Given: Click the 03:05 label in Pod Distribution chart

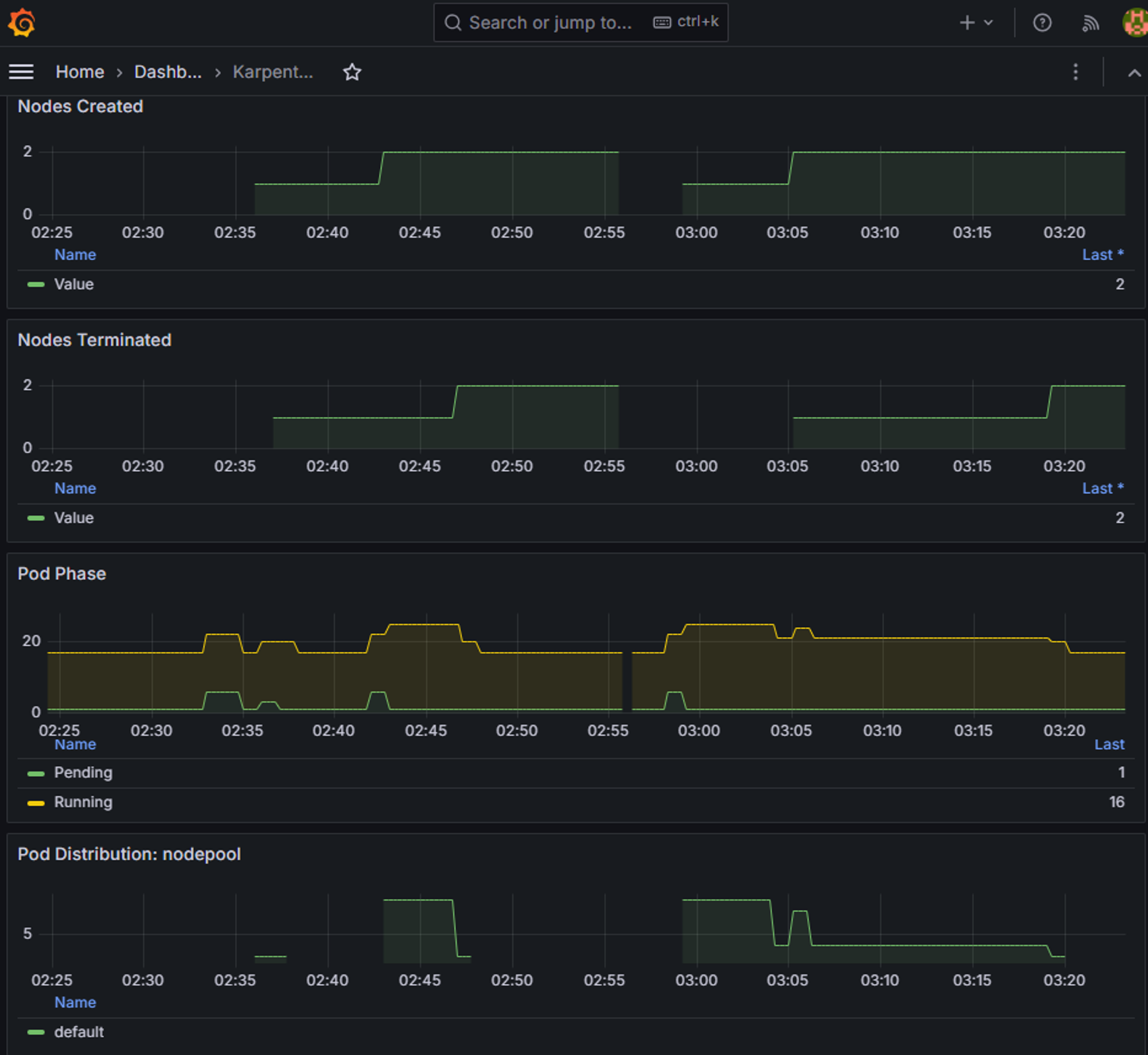Looking at the screenshot, I should [787, 981].
